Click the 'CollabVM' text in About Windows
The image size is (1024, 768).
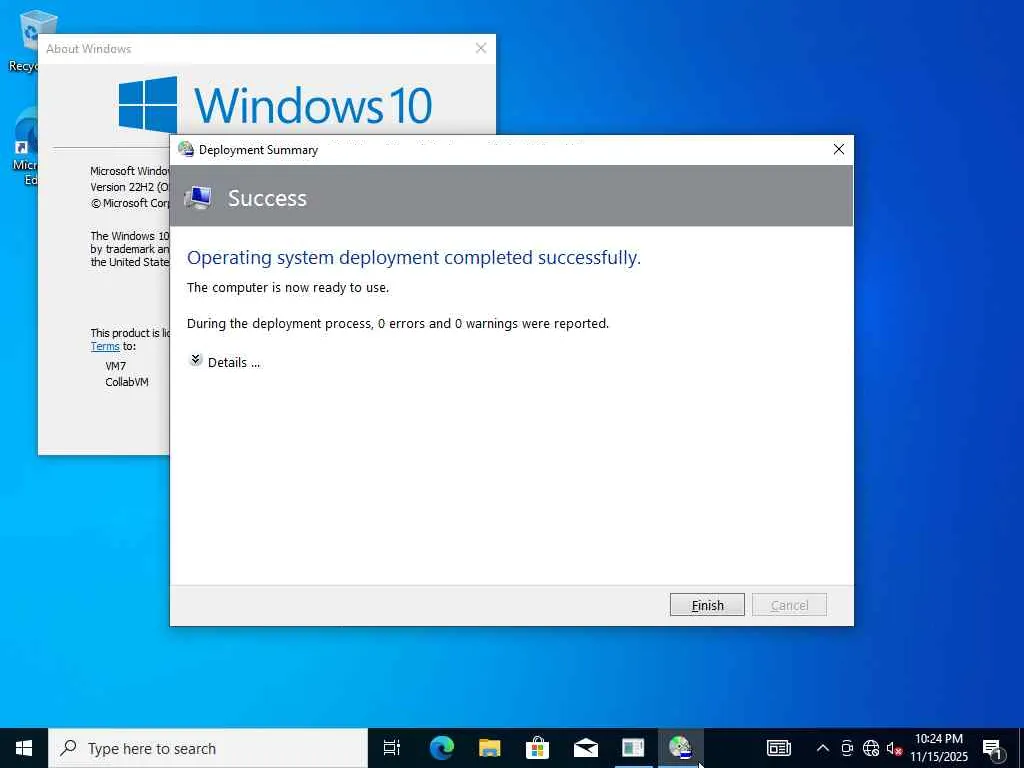click(x=127, y=382)
